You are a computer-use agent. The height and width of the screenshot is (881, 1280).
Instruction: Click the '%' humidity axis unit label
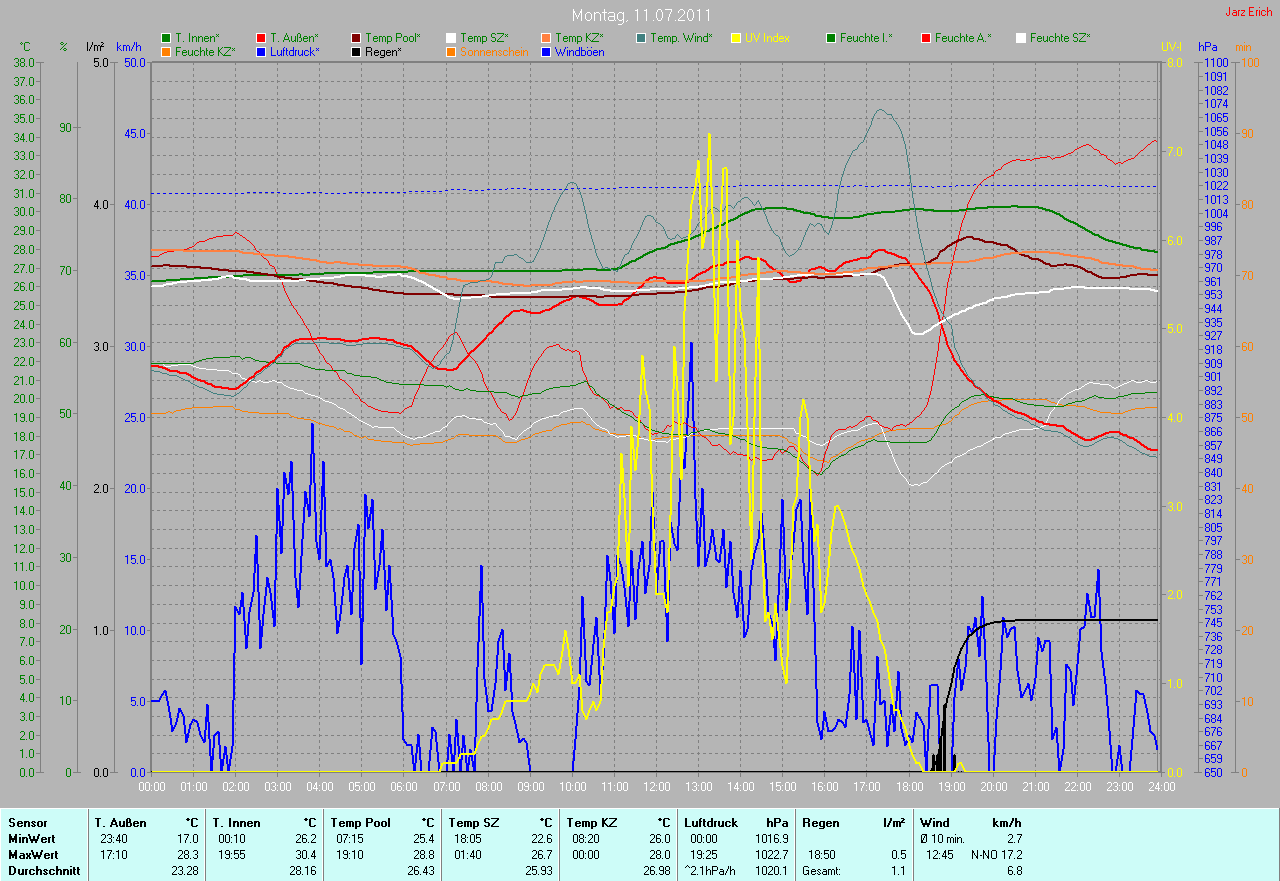tap(63, 47)
